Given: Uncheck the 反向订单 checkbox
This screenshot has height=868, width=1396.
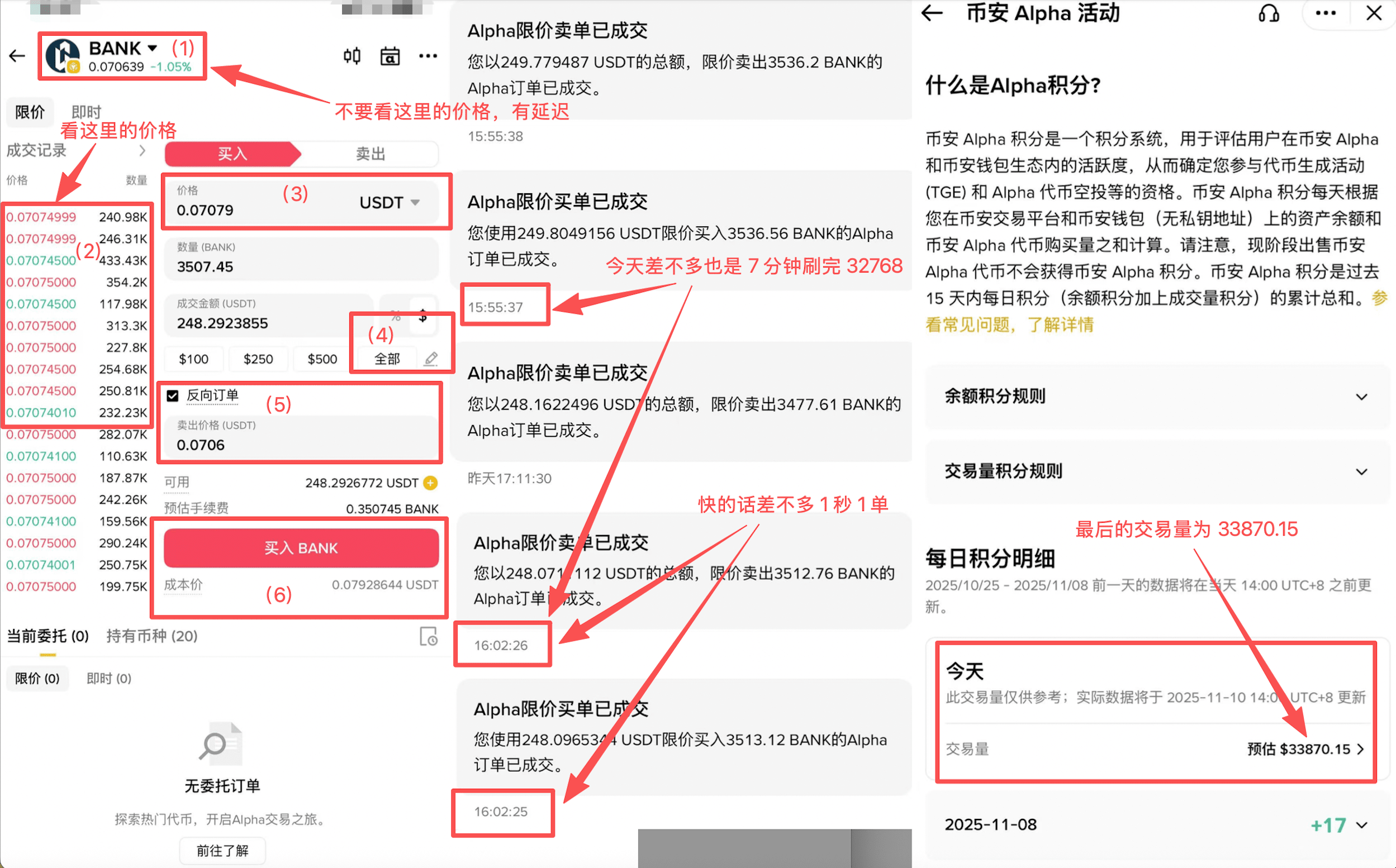Looking at the screenshot, I should [173, 395].
